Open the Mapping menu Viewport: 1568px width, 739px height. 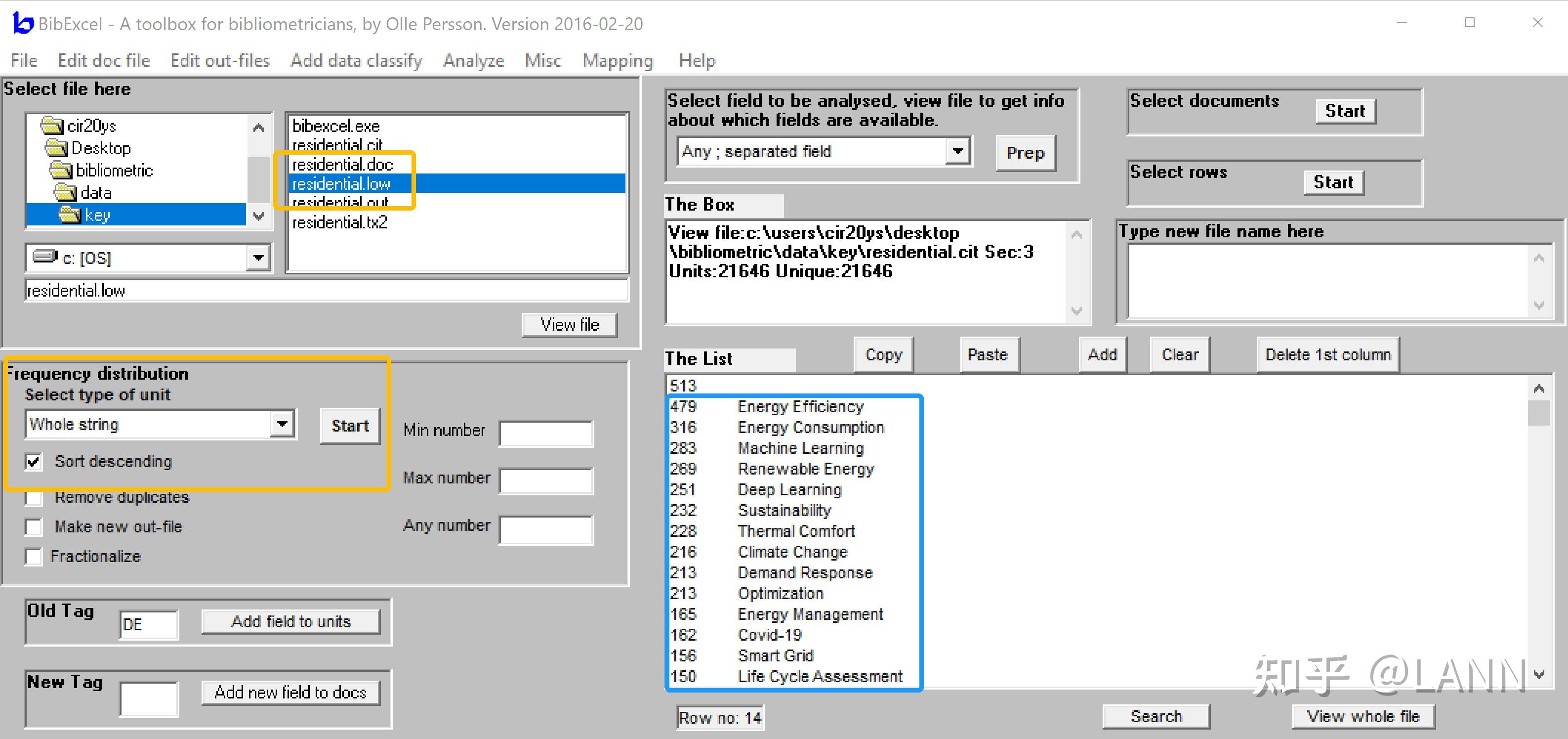[617, 60]
